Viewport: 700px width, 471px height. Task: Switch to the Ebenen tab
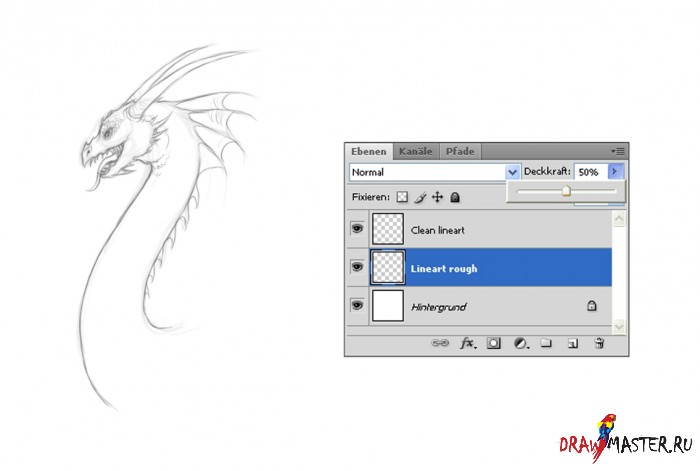click(369, 151)
